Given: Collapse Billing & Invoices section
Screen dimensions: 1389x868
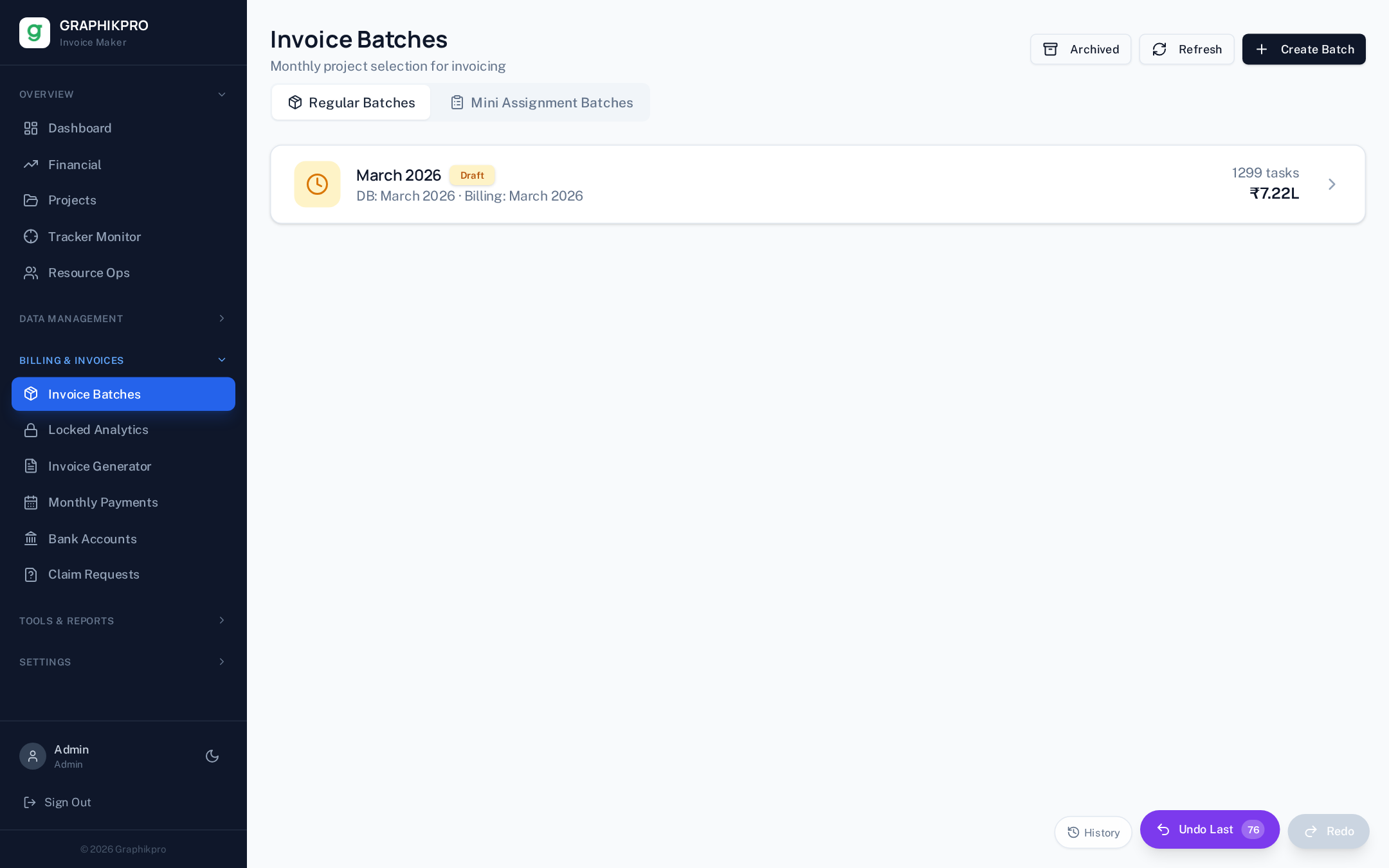Looking at the screenshot, I should pos(123,361).
